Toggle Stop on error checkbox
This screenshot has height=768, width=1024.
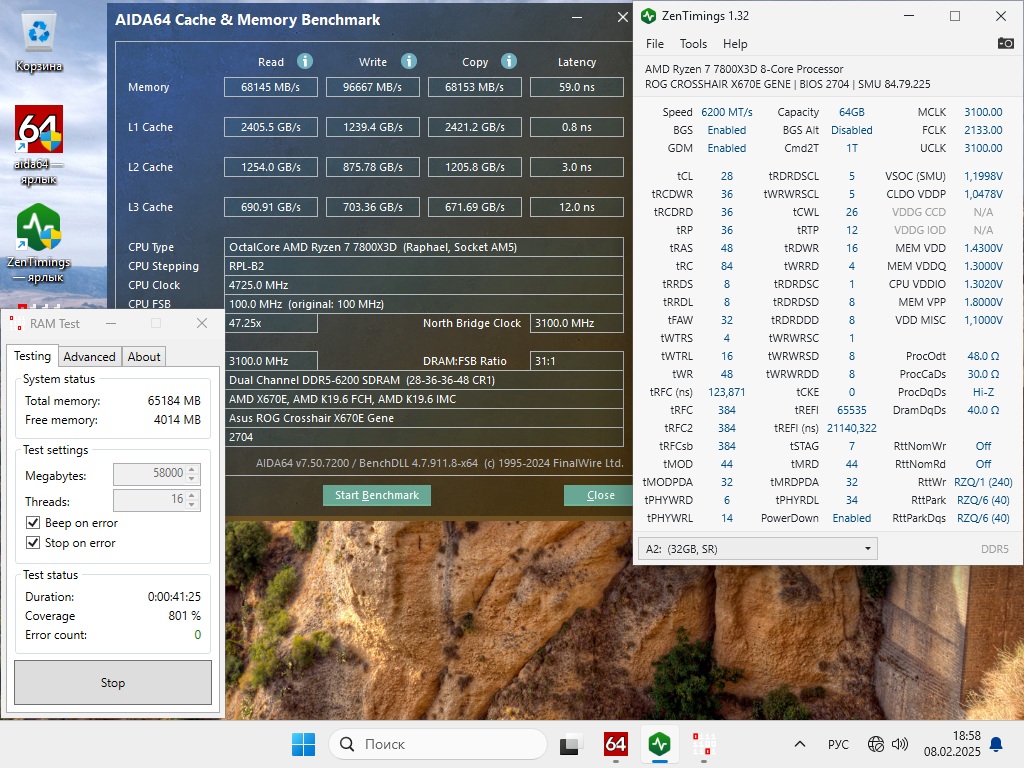click(x=33, y=542)
